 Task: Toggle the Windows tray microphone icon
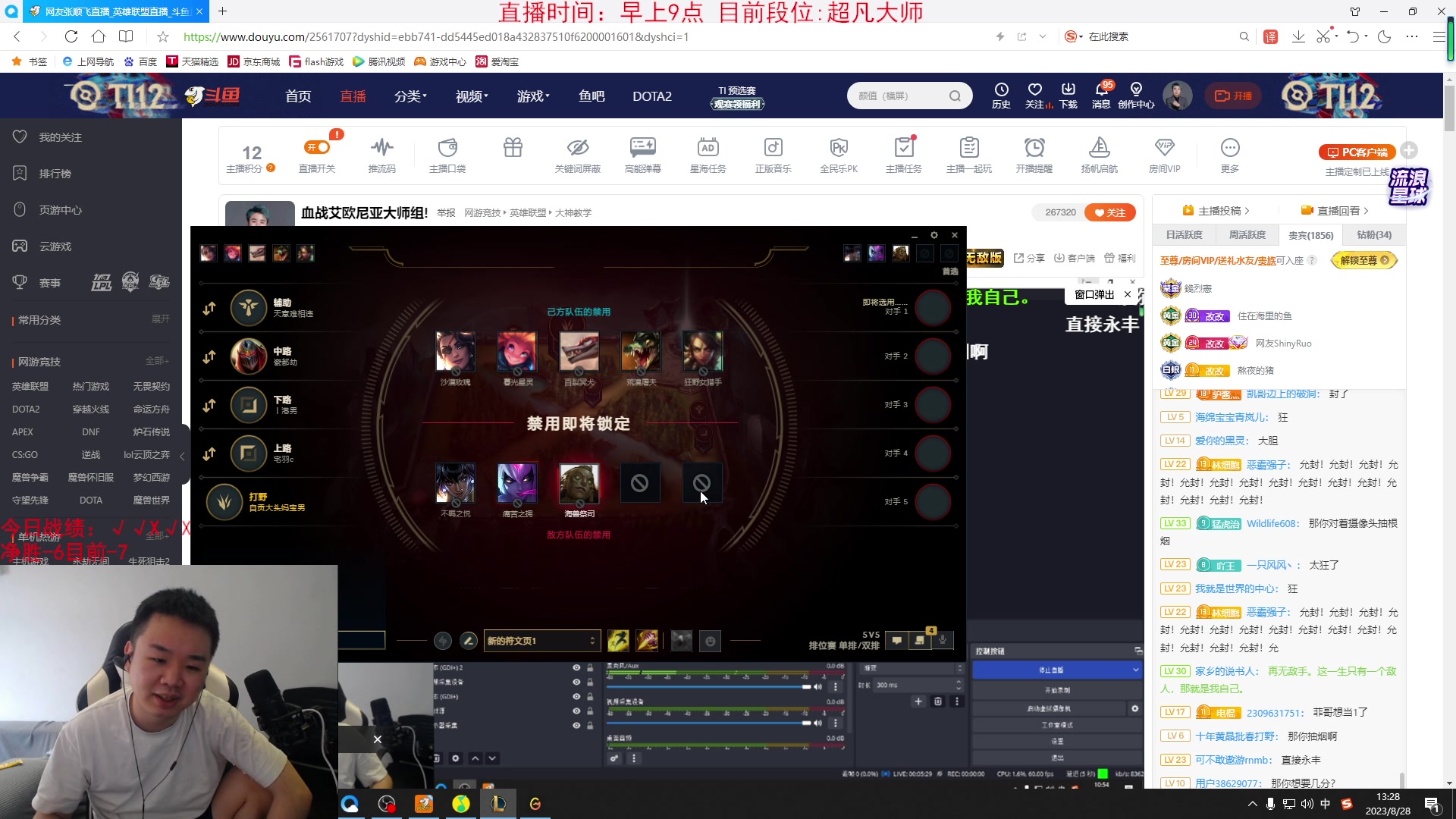pos(1270,804)
